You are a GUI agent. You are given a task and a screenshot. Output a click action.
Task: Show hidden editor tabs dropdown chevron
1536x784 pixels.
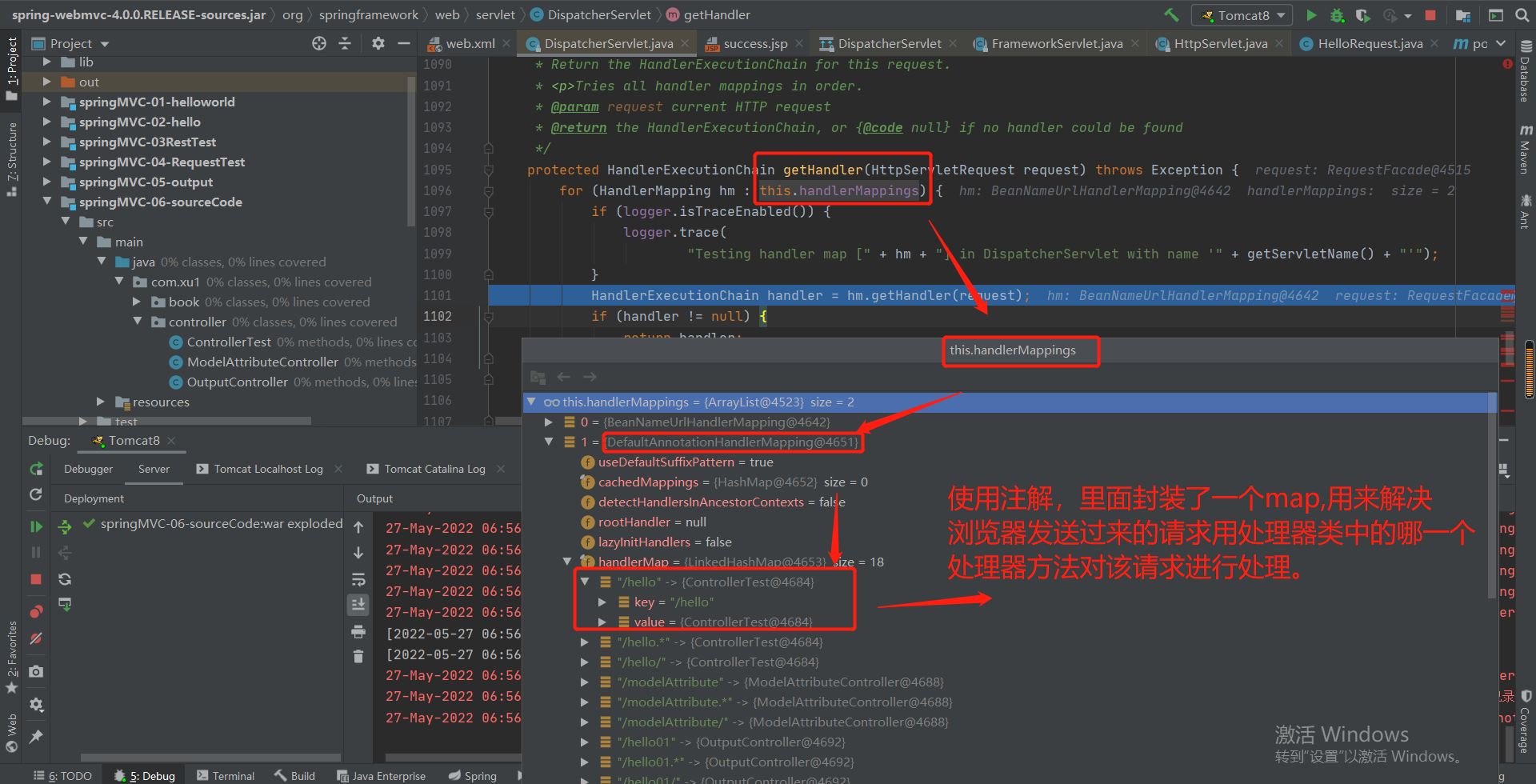point(1501,43)
